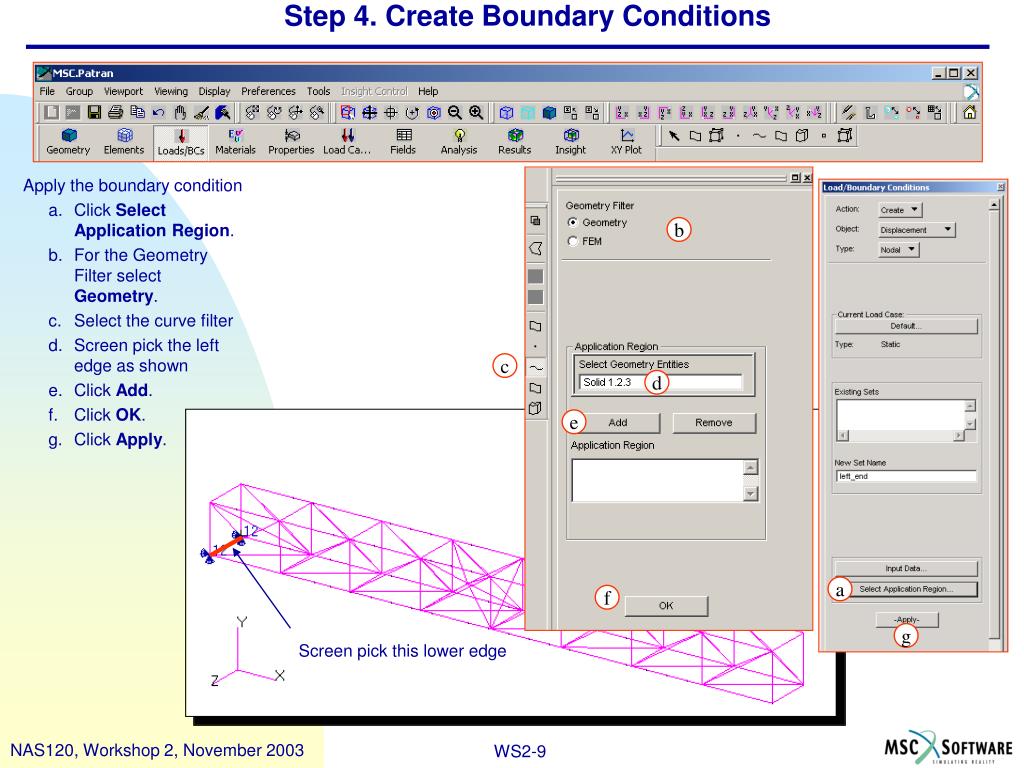Screen dimensions: 1024x768
Task: Click the Select Geometry Entities input field
Action: coord(661,382)
